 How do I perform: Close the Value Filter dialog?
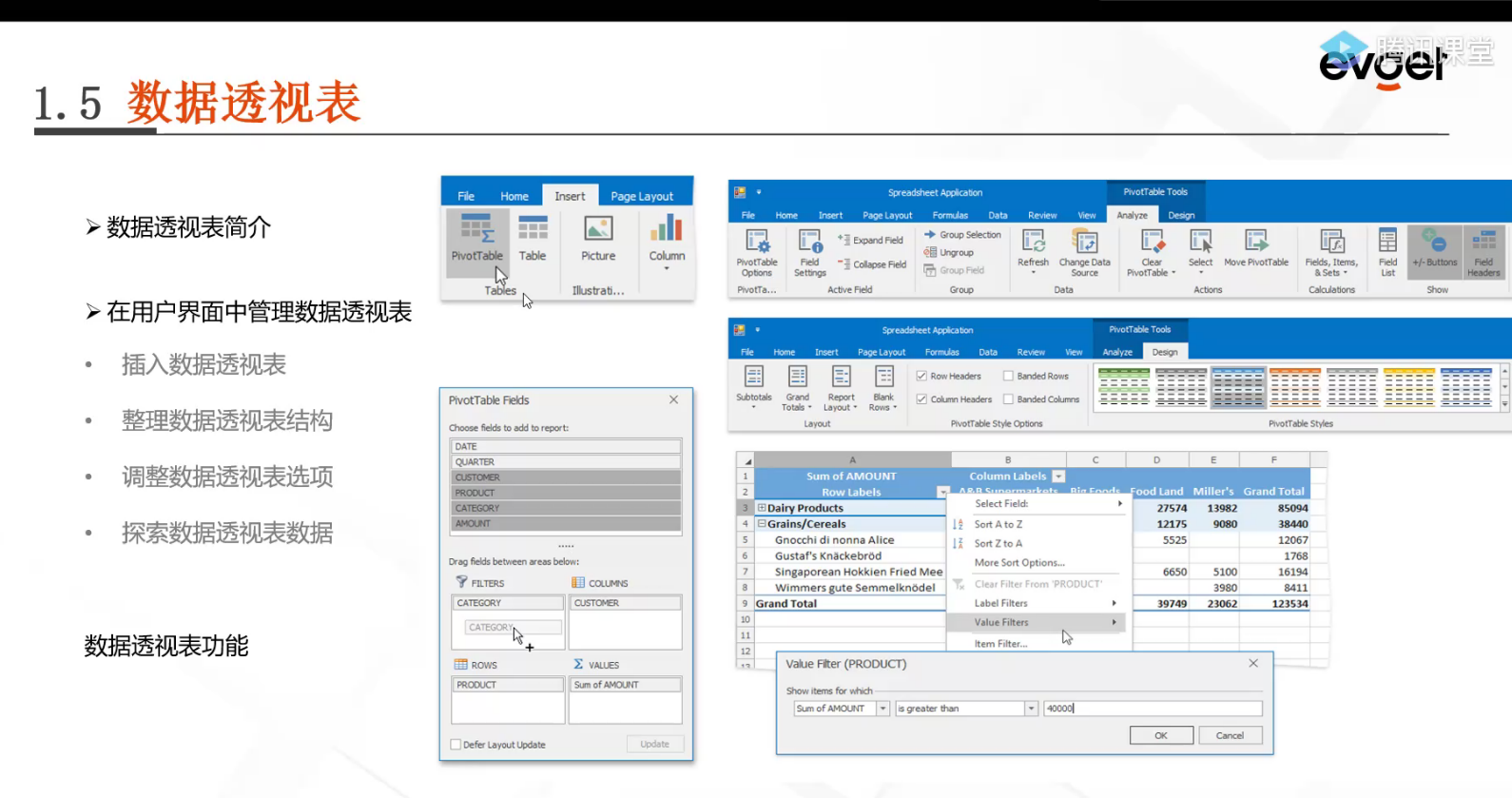[x=1253, y=663]
